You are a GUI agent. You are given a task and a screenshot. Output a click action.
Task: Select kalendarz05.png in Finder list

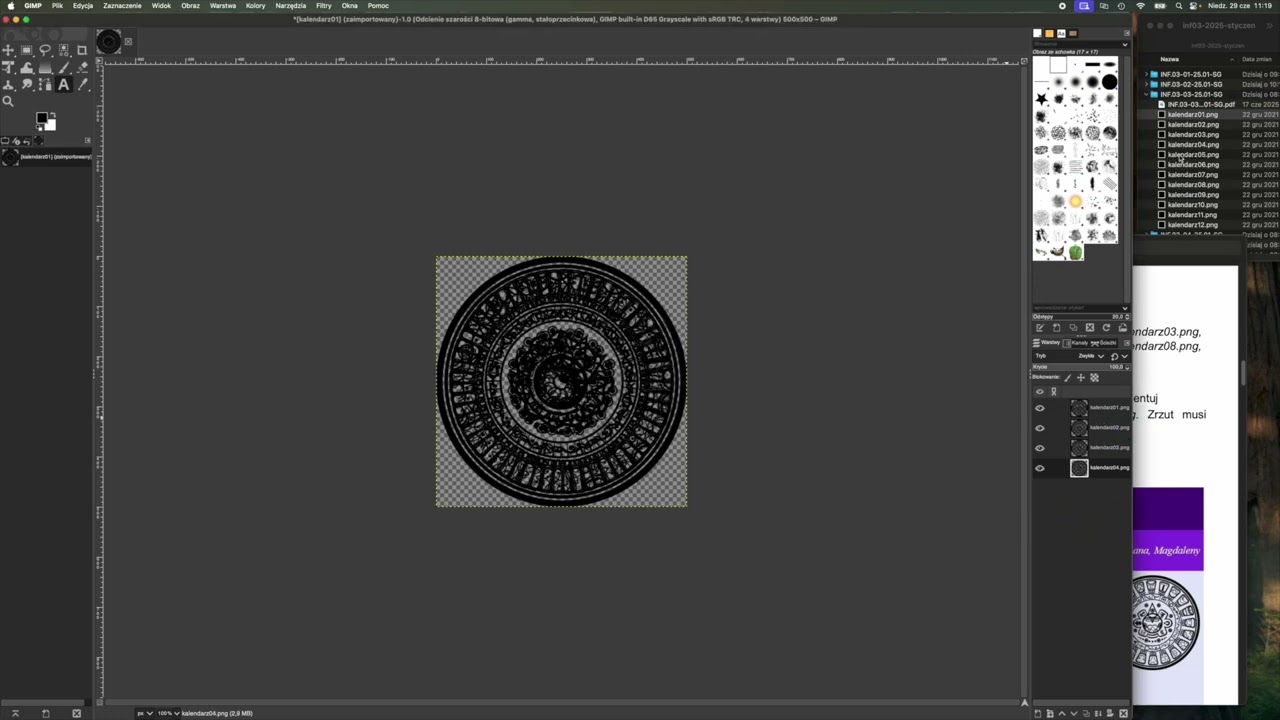(1193, 155)
